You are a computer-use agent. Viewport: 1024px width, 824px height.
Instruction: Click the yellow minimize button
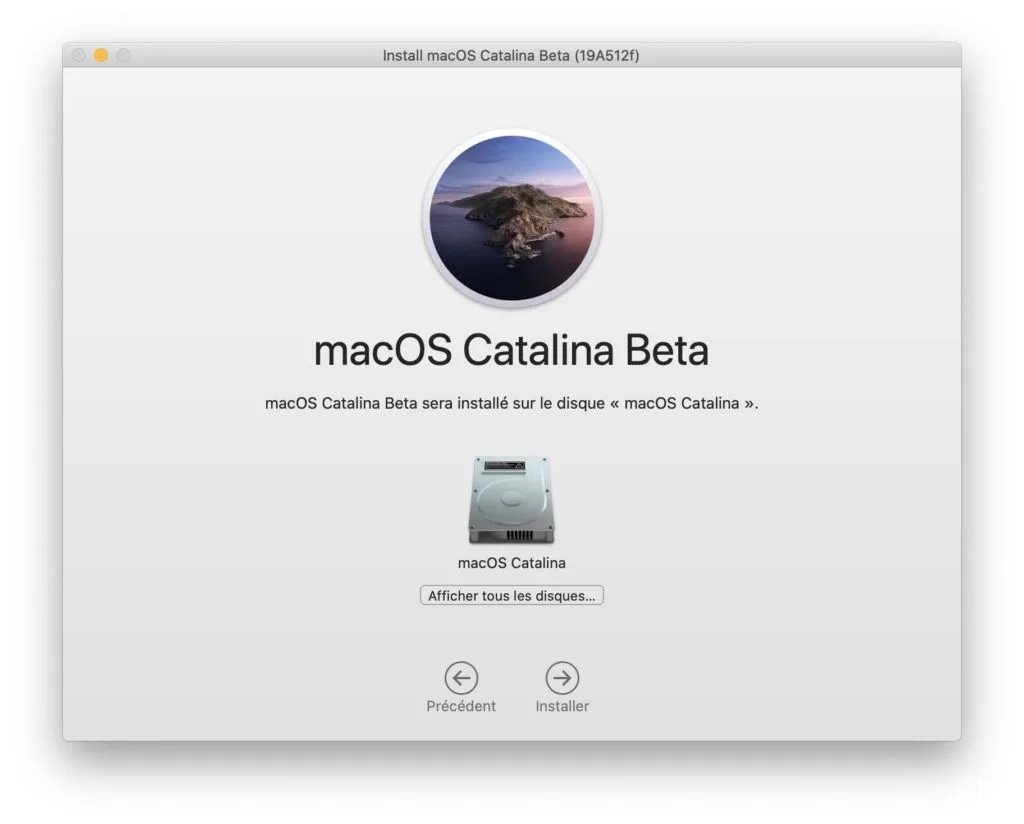point(99,56)
